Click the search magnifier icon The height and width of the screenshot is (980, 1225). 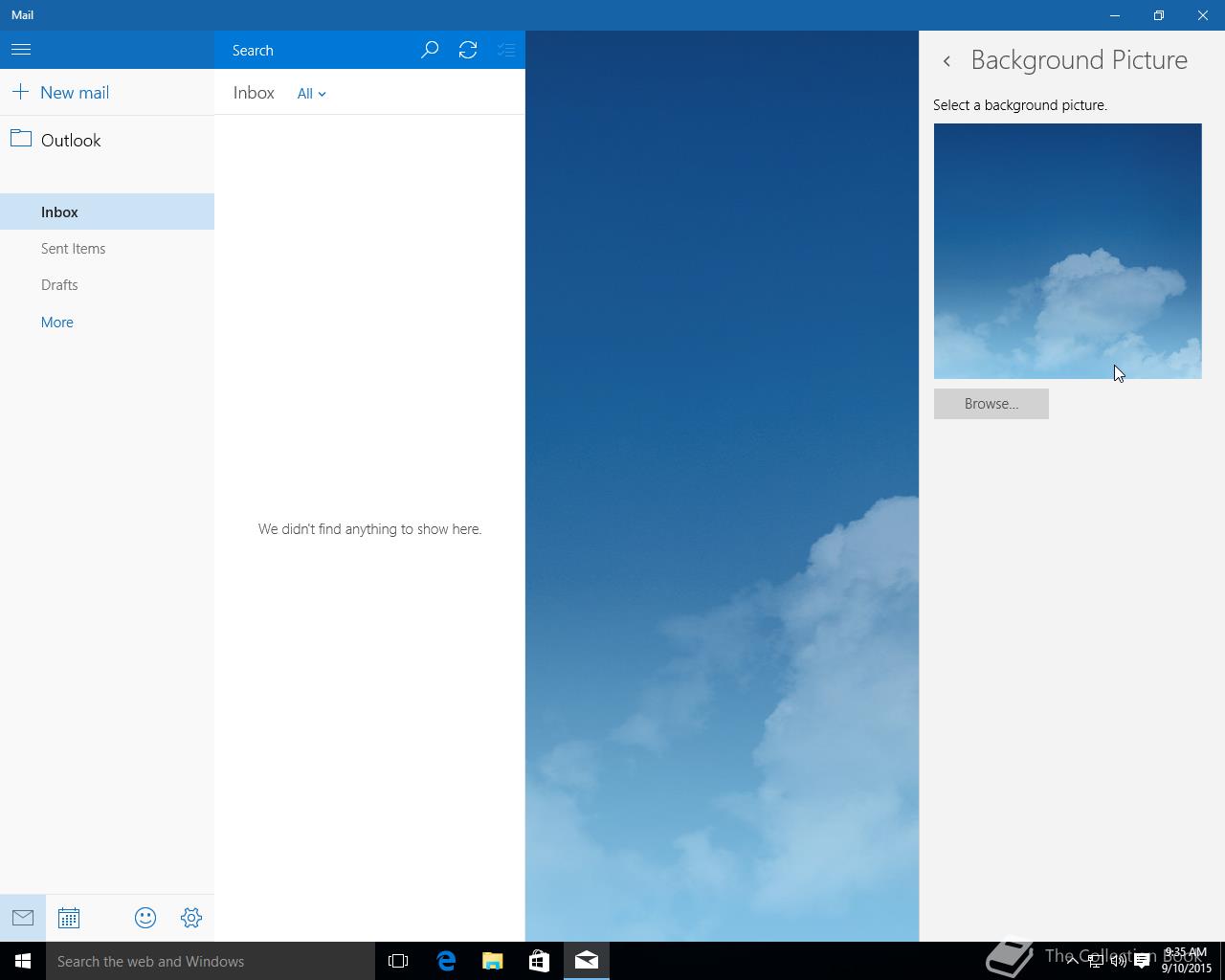click(430, 50)
